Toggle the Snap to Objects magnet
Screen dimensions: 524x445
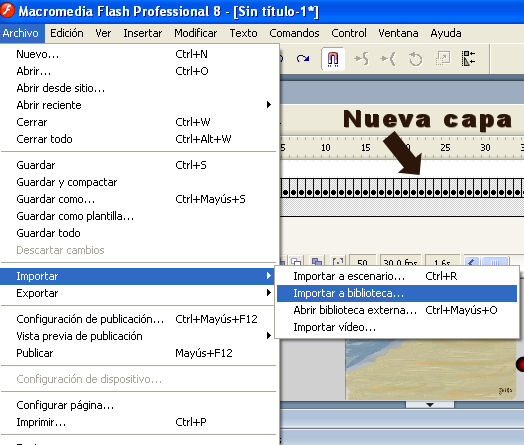333,59
